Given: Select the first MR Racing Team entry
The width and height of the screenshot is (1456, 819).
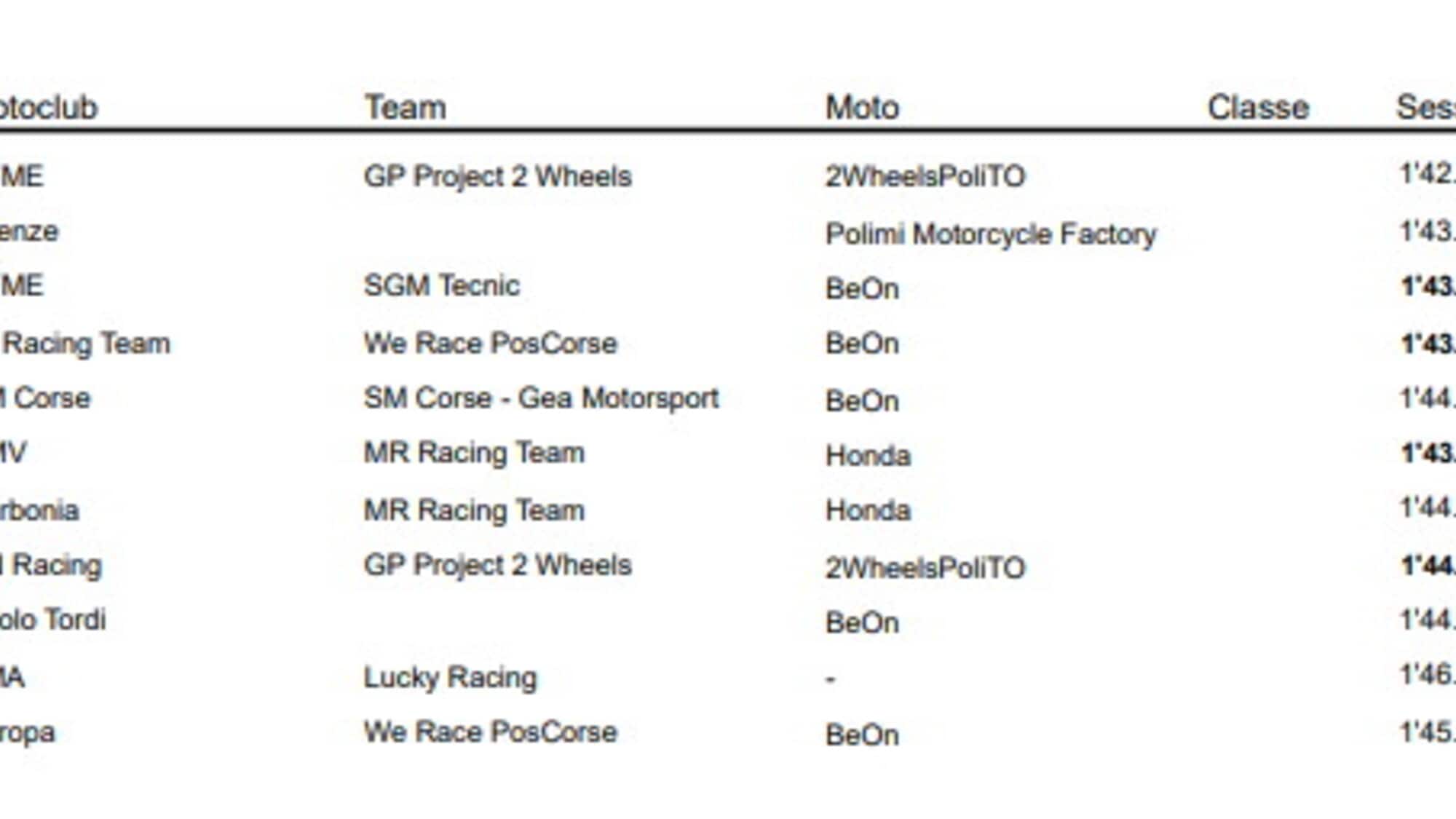Looking at the screenshot, I should (474, 453).
